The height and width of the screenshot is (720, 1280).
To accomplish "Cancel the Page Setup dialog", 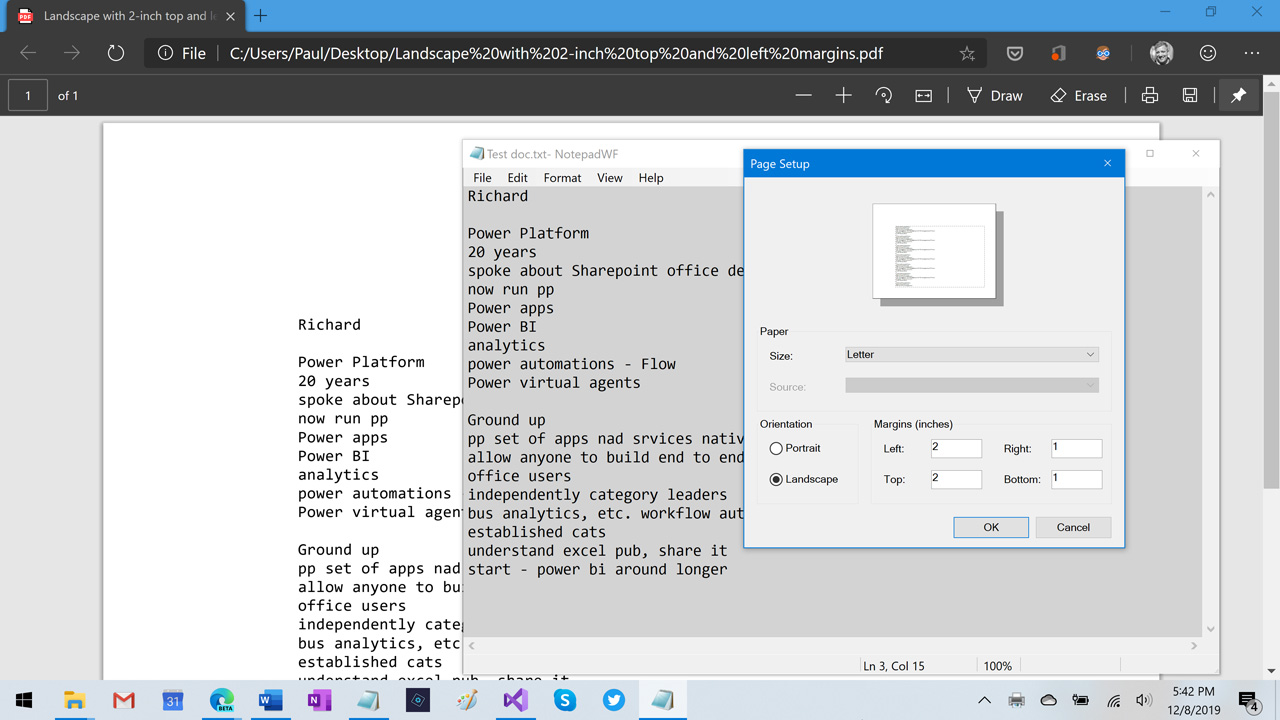I will [x=1073, y=527].
